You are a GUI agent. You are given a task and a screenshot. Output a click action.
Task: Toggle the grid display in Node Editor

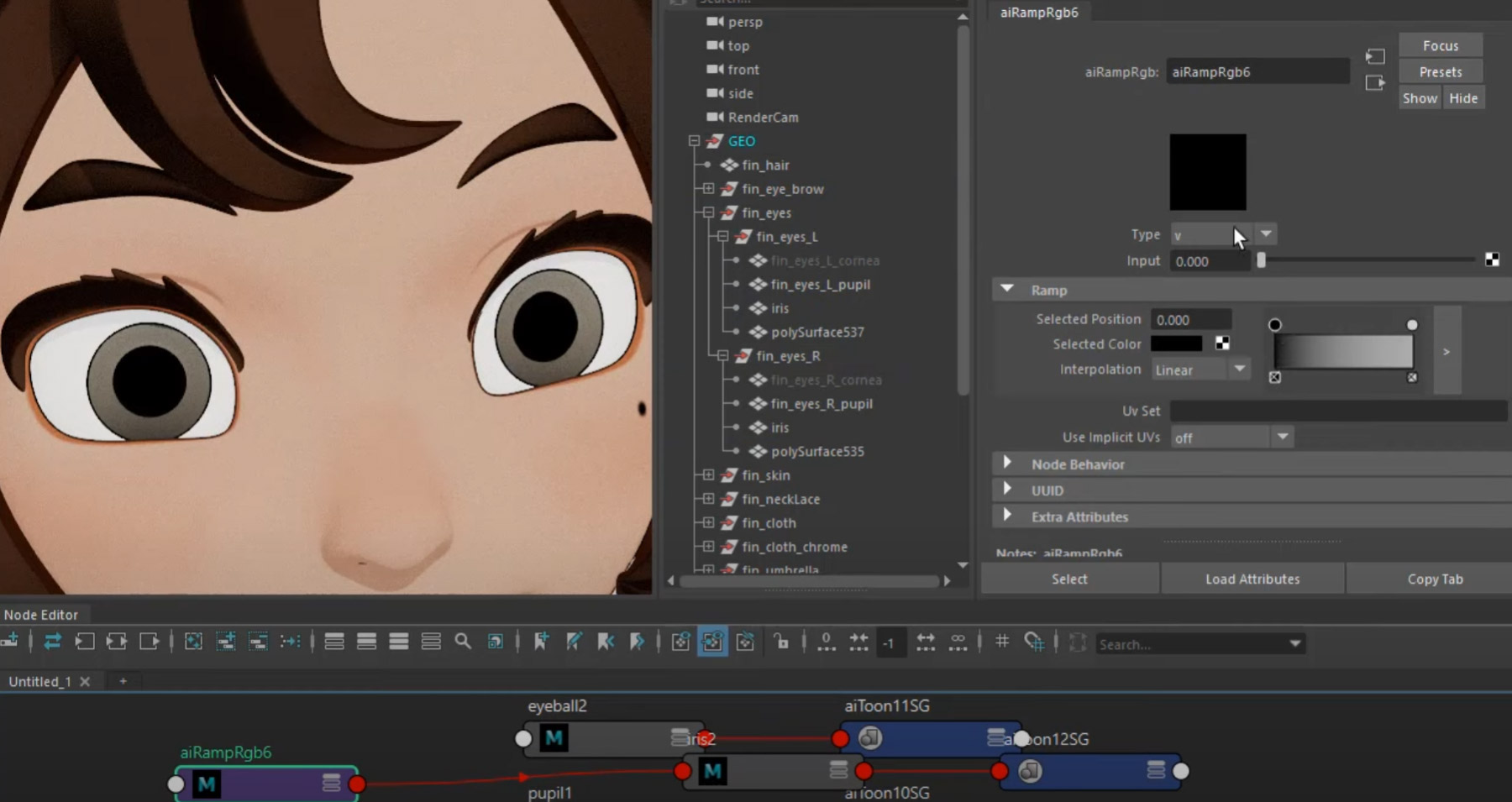pyautogui.click(x=1001, y=642)
